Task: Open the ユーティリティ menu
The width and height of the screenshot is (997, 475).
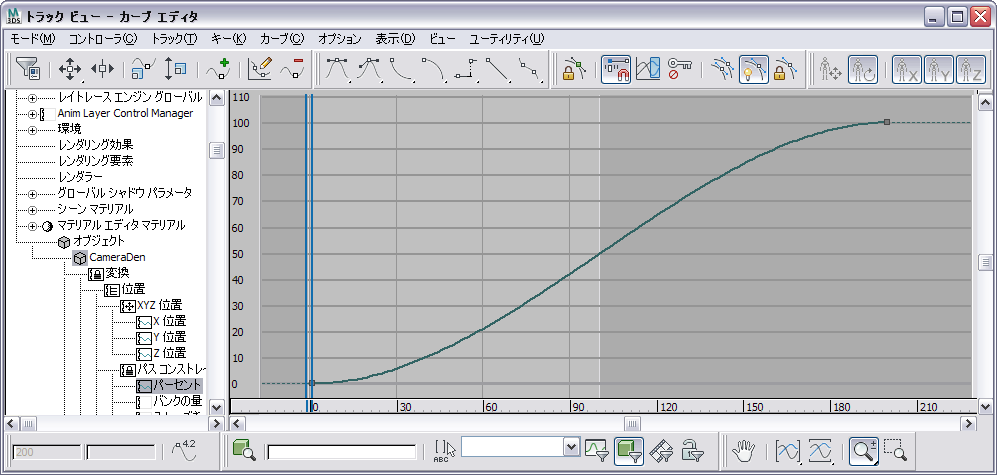Action: (506, 39)
